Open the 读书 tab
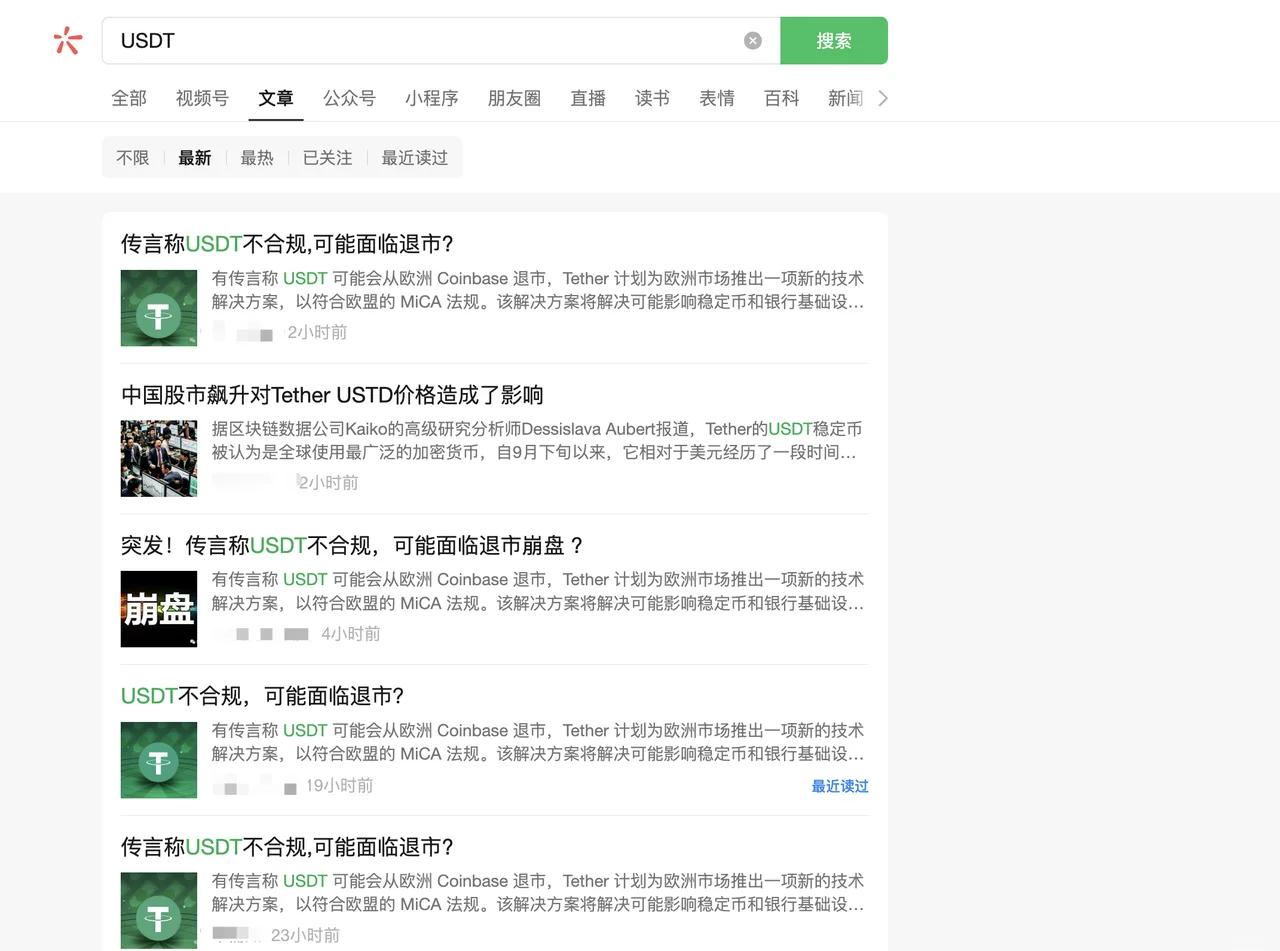Viewport: 1280px width, 951px height. (x=652, y=98)
